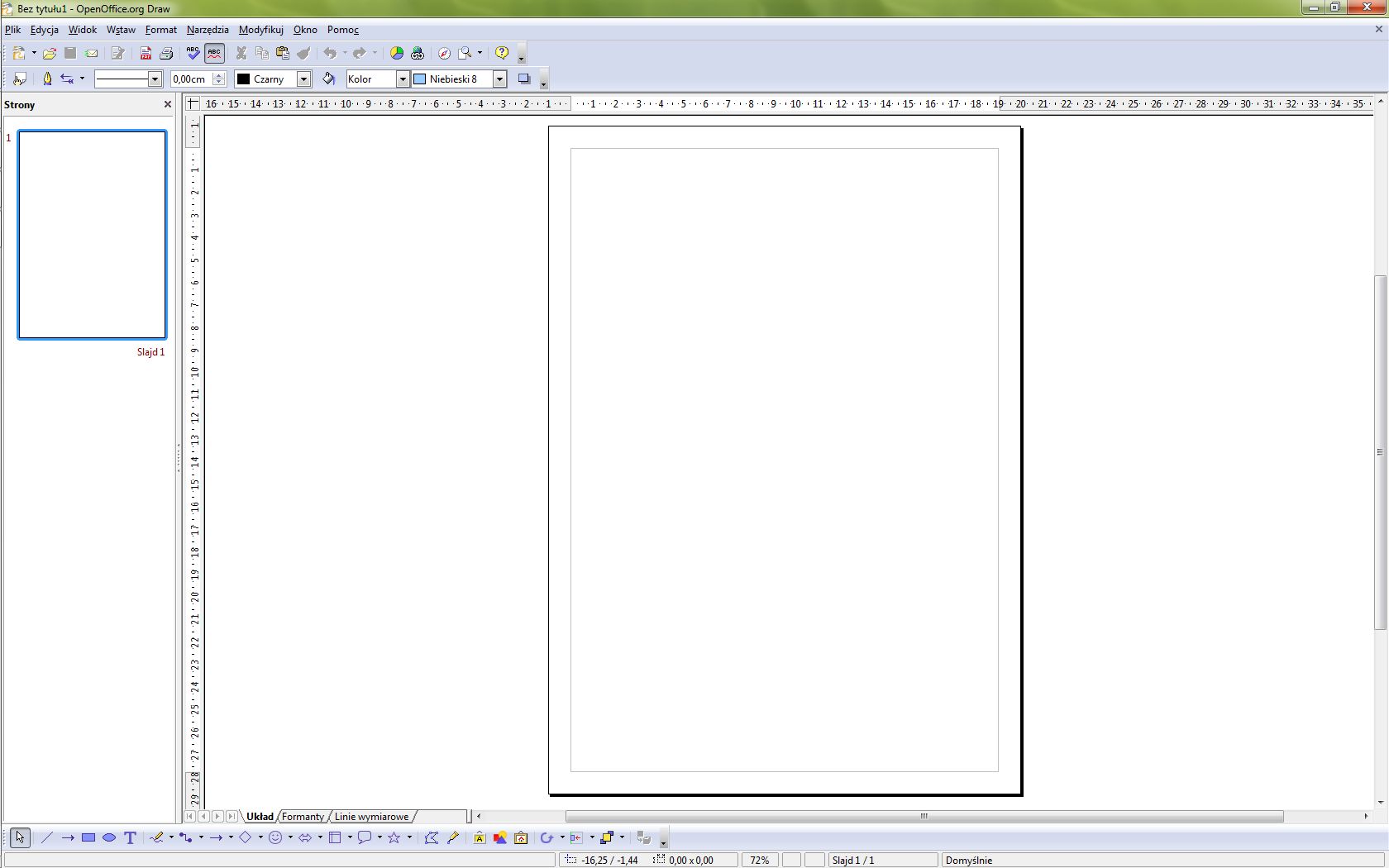Image resolution: width=1389 pixels, height=868 pixels.
Task: Open the Zoom tool dropdown arrow
Action: [x=480, y=53]
